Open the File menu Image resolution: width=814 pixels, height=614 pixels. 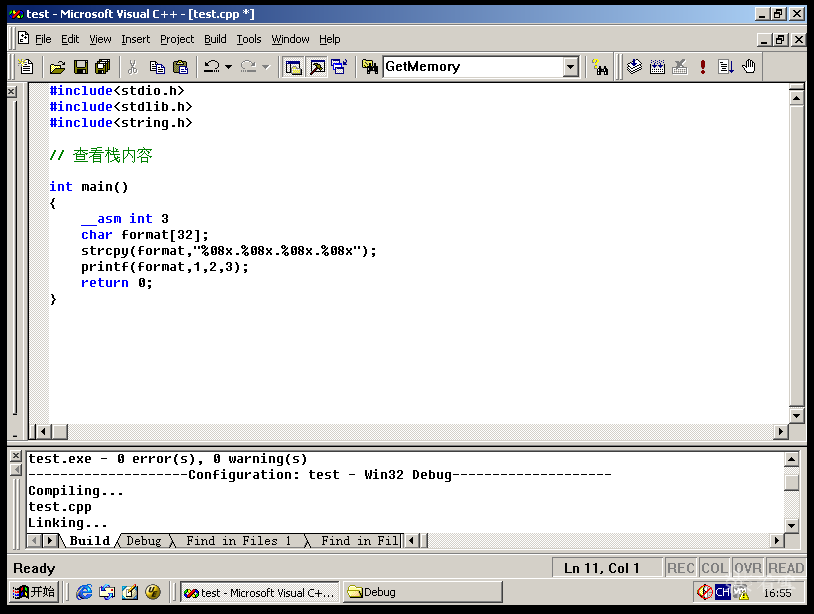(x=43, y=39)
